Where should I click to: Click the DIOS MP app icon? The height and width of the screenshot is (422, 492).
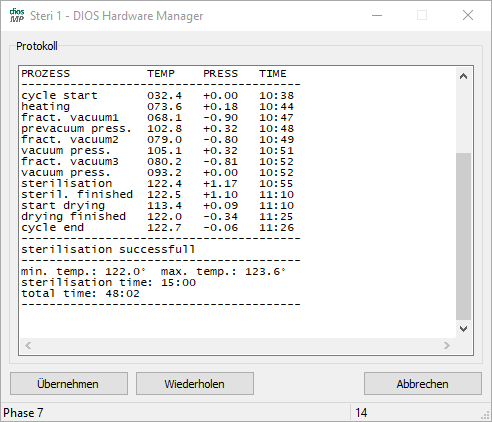click(17, 15)
